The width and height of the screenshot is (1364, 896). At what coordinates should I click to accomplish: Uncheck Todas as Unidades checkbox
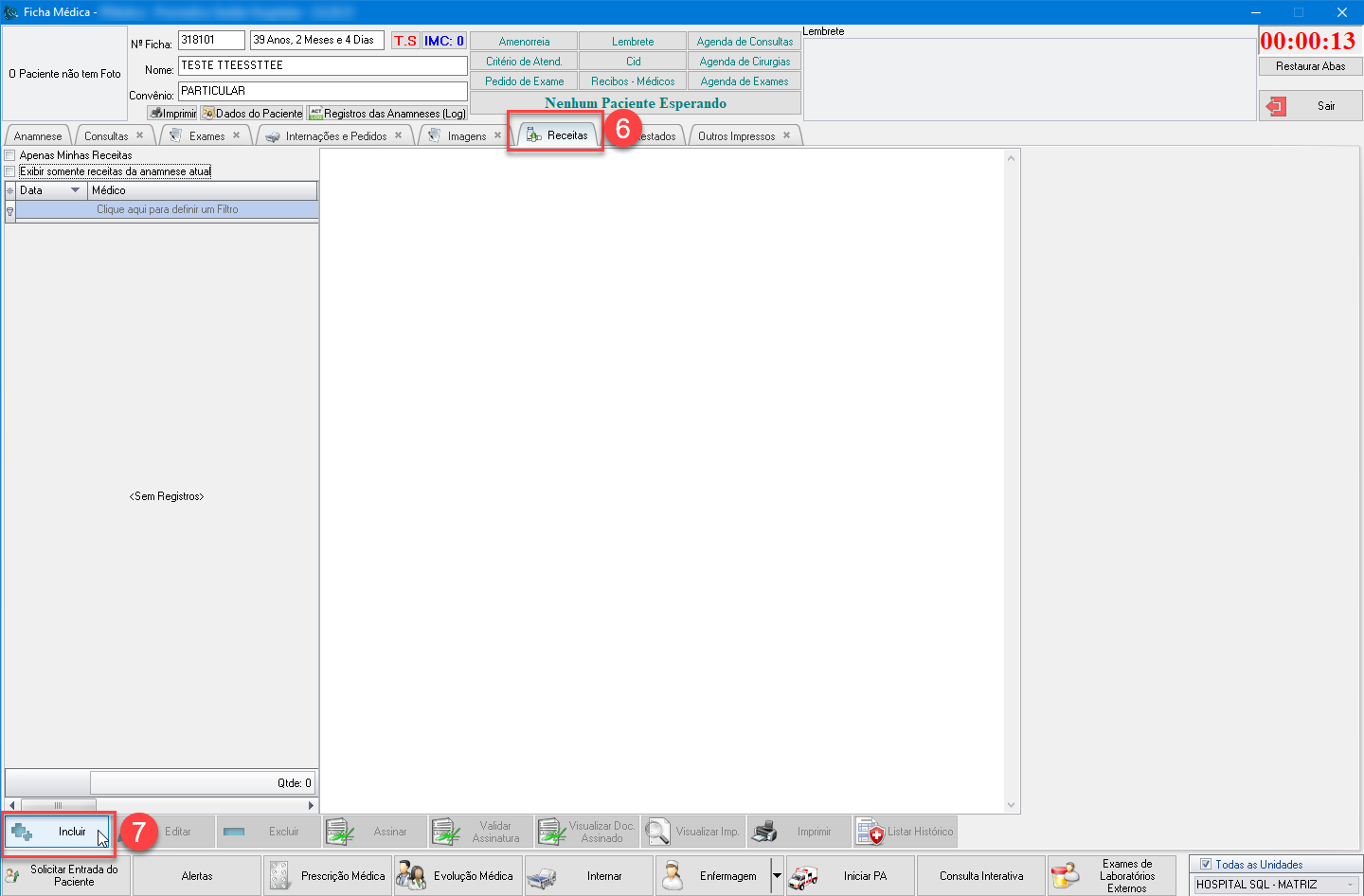(x=1205, y=864)
